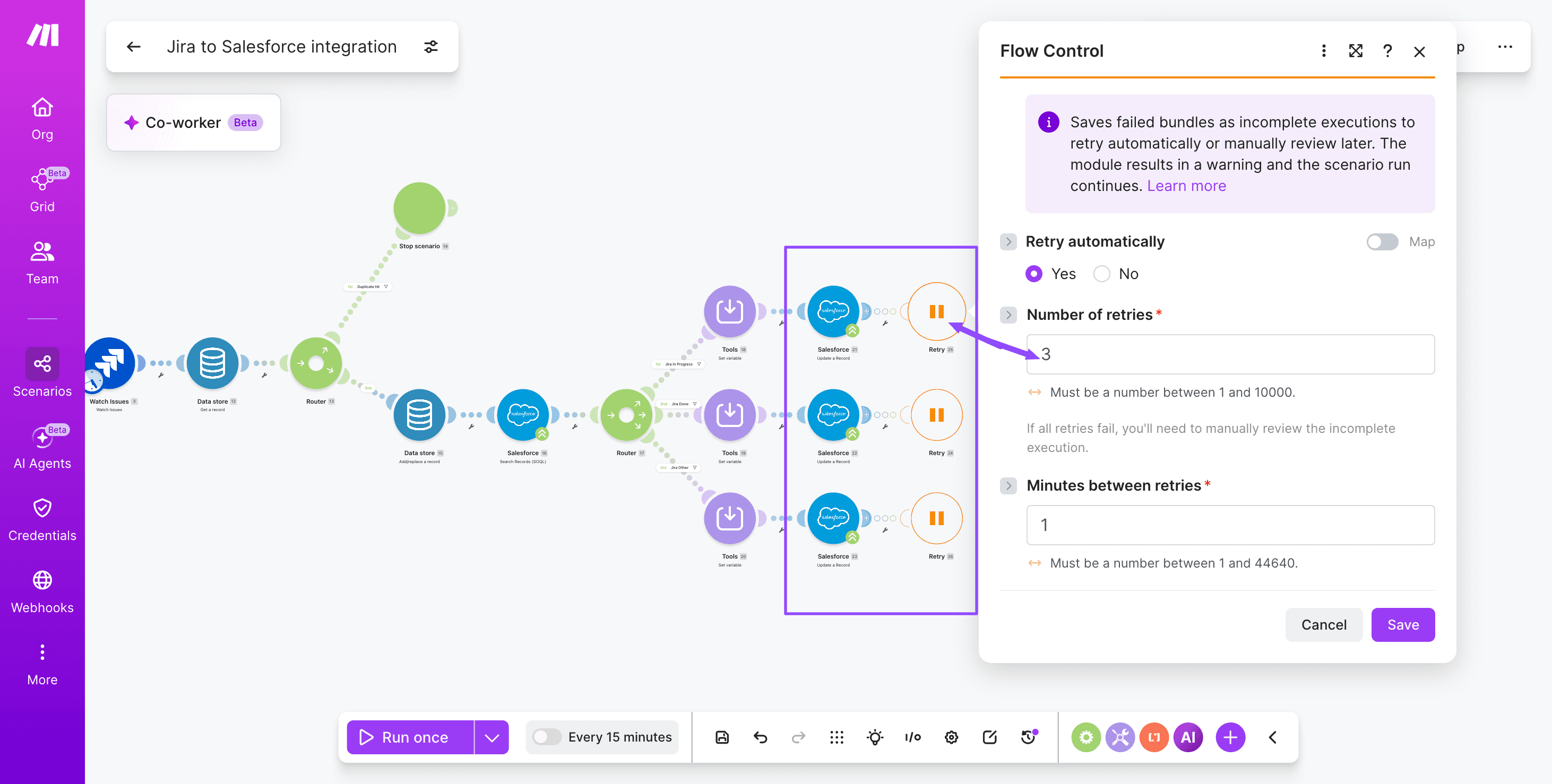Open Explain flow lightbulb icon
1552x784 pixels.
pos(875,738)
